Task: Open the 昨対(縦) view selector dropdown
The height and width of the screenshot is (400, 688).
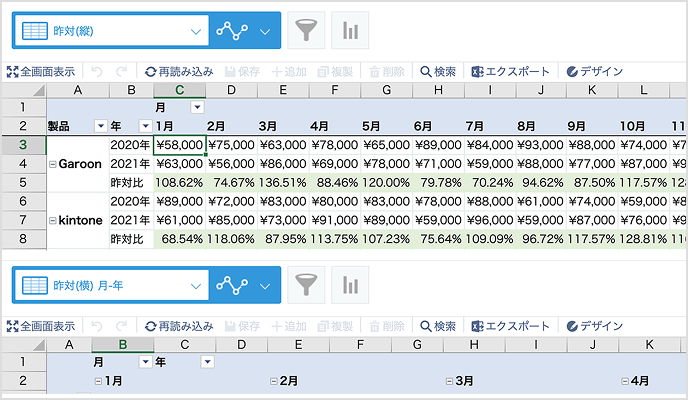Action: [194, 31]
